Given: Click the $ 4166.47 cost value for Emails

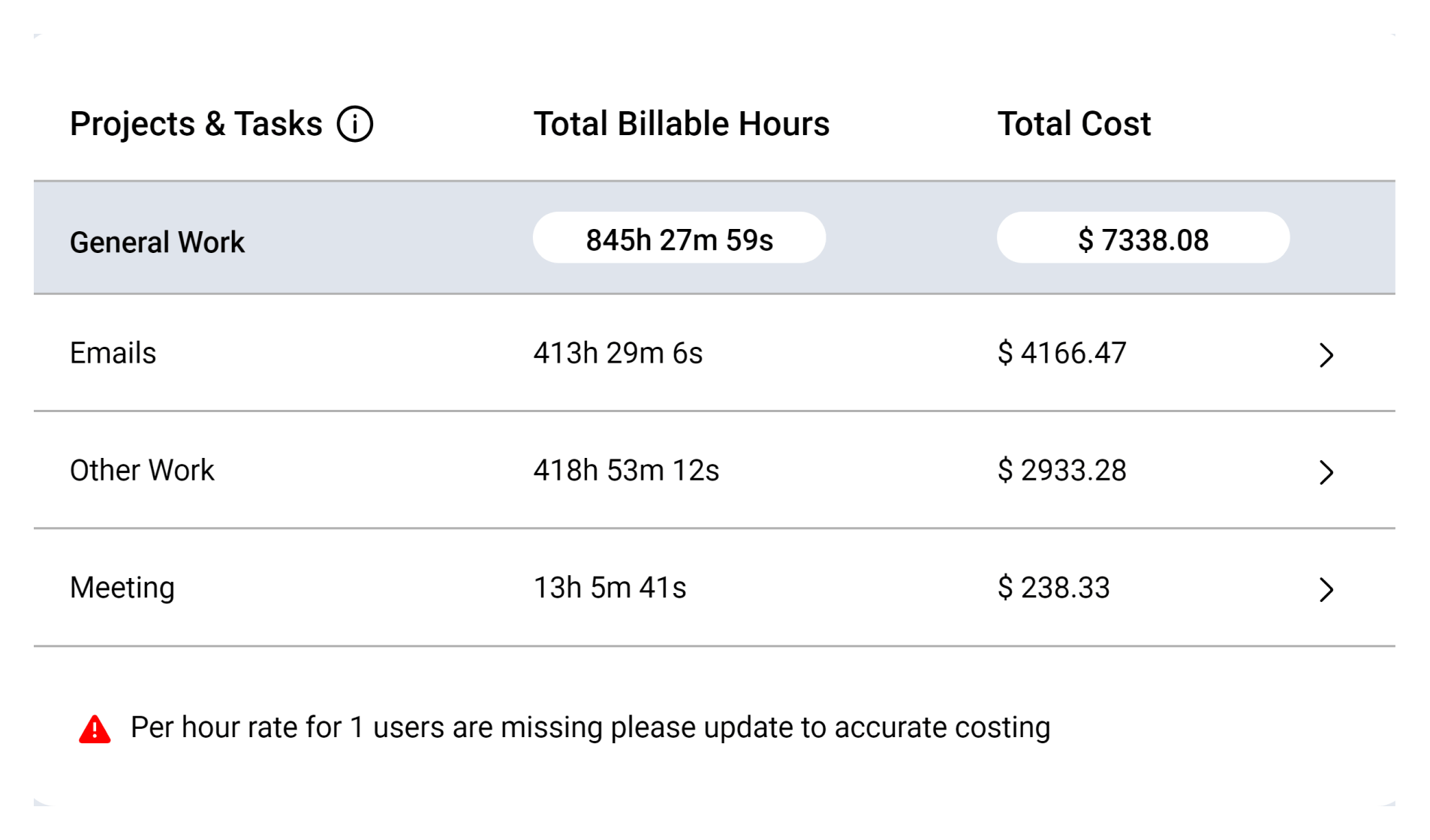Looking at the screenshot, I should click(1061, 353).
